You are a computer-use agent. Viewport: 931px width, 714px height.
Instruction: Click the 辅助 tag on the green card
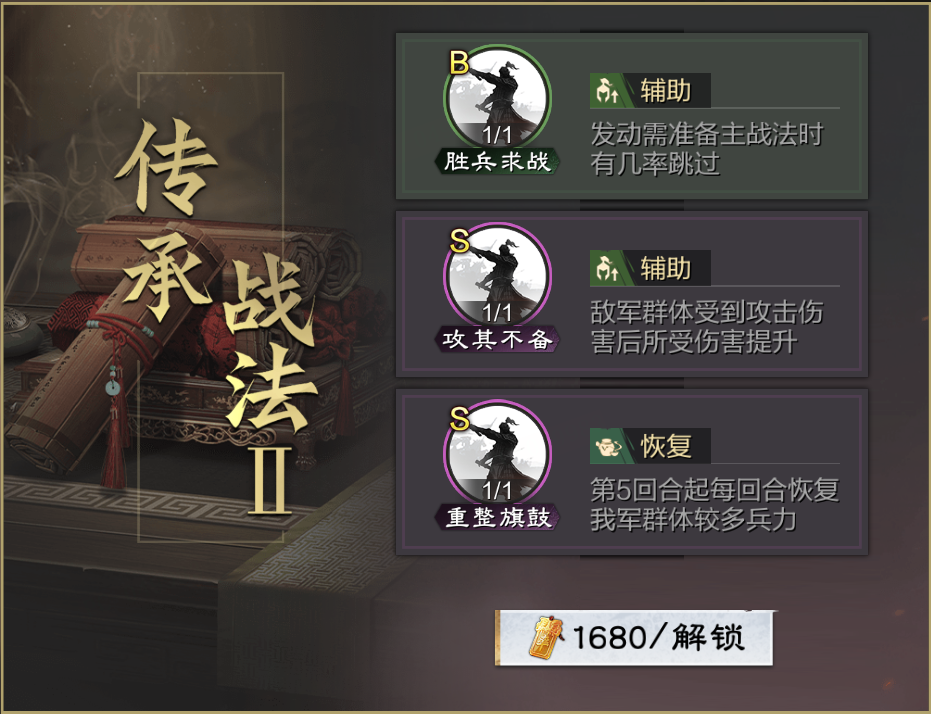coord(665,91)
